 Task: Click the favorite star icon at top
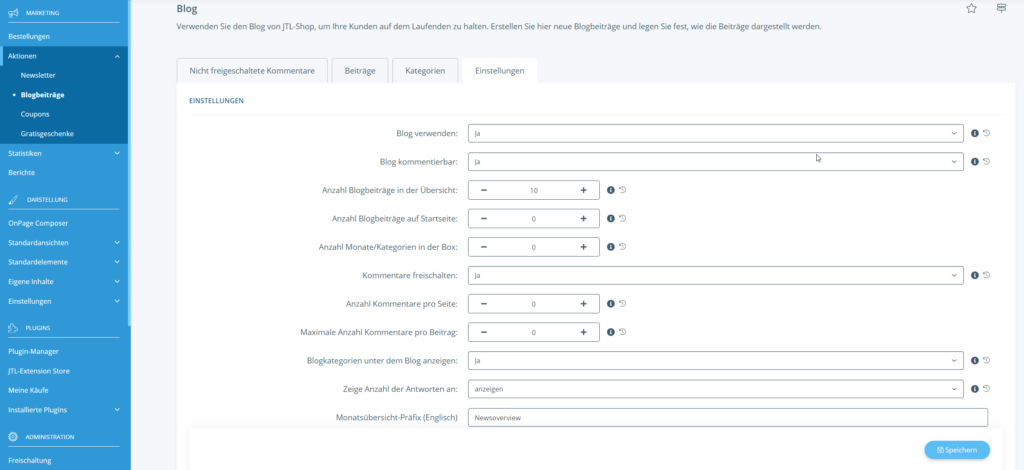[x=971, y=8]
